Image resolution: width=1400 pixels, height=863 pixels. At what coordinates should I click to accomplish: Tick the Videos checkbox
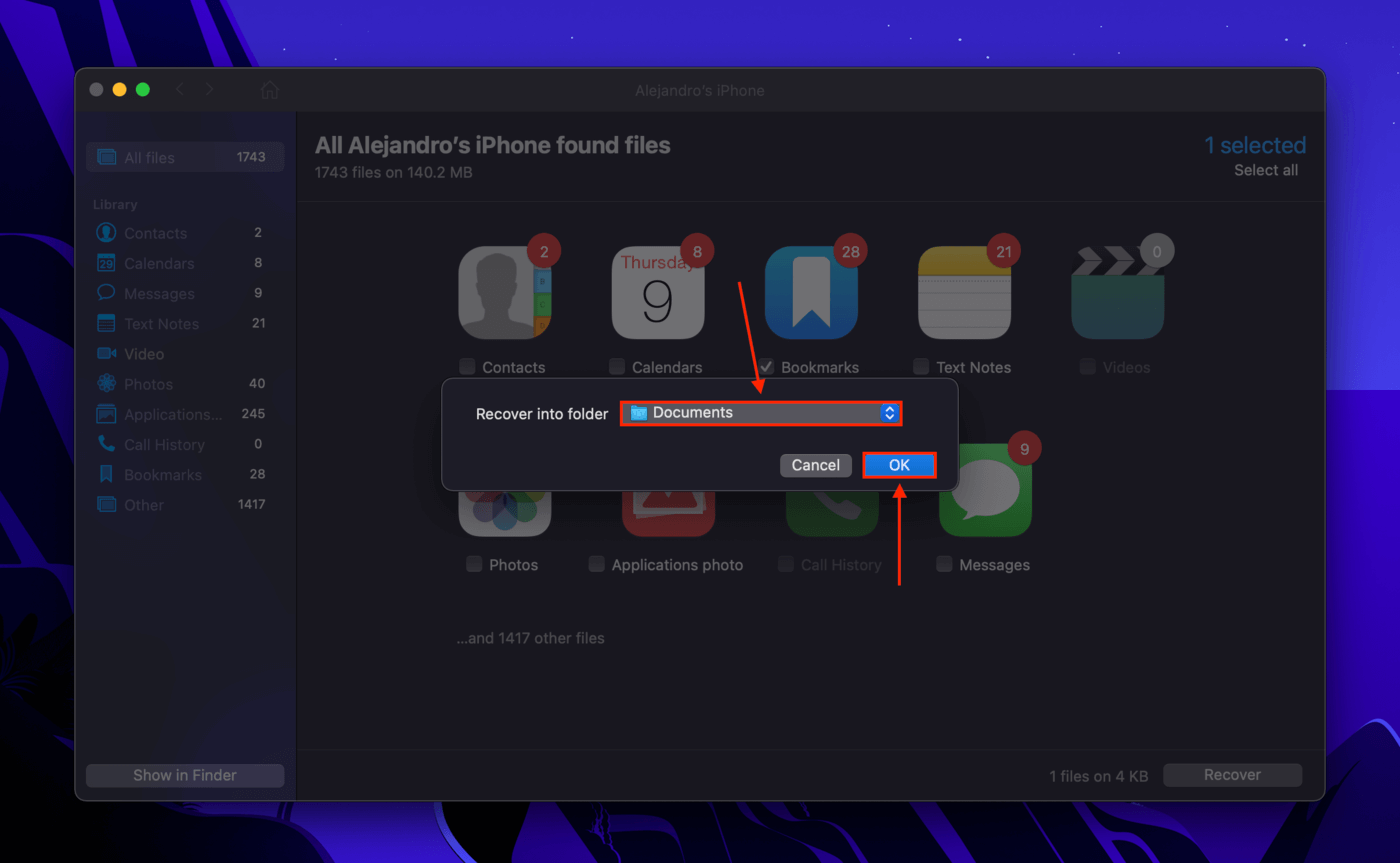point(1088,367)
